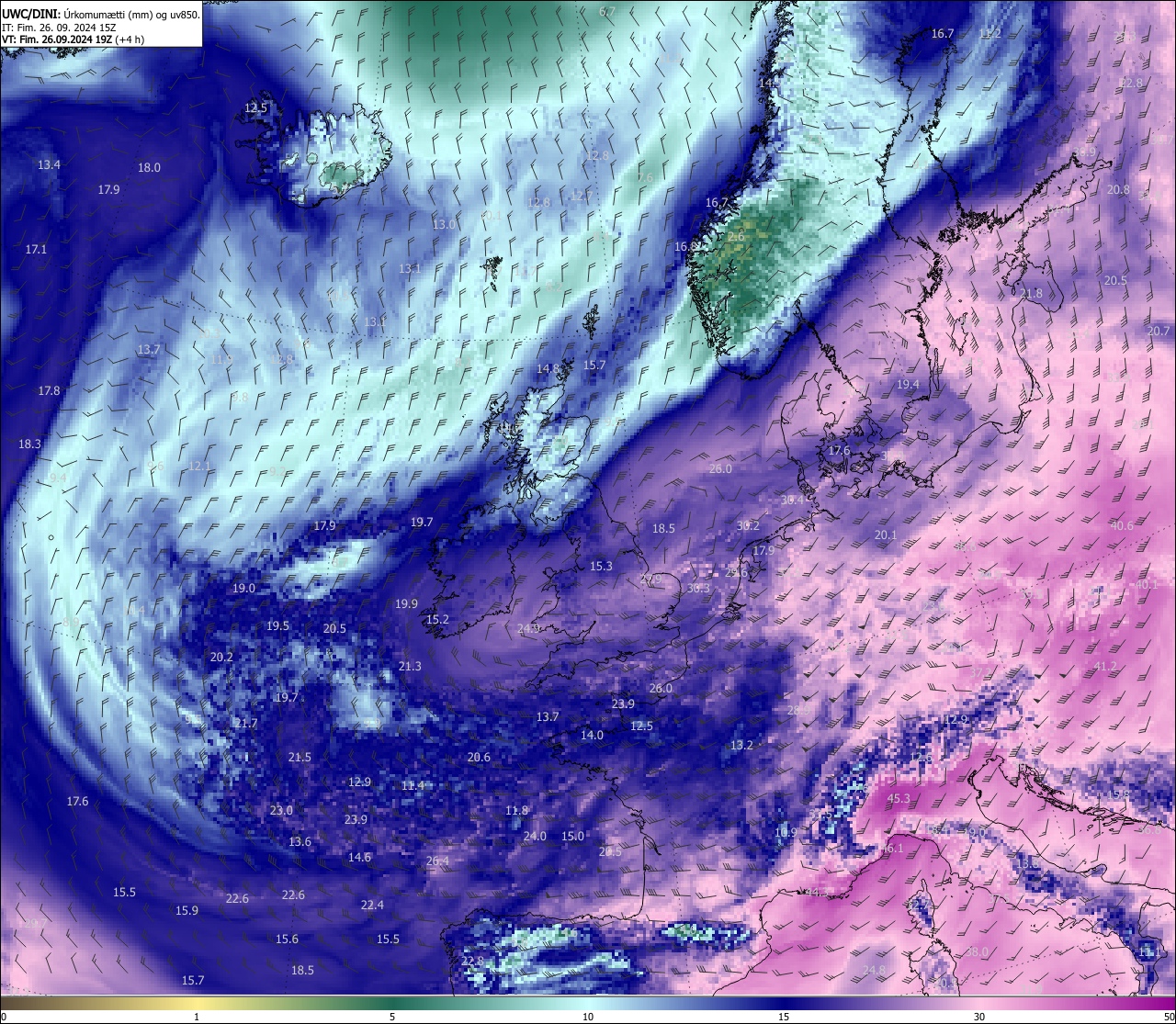Click the 19.4 value over southern Sweden
Image resolution: width=1176 pixels, height=1024 pixels.
tap(908, 385)
